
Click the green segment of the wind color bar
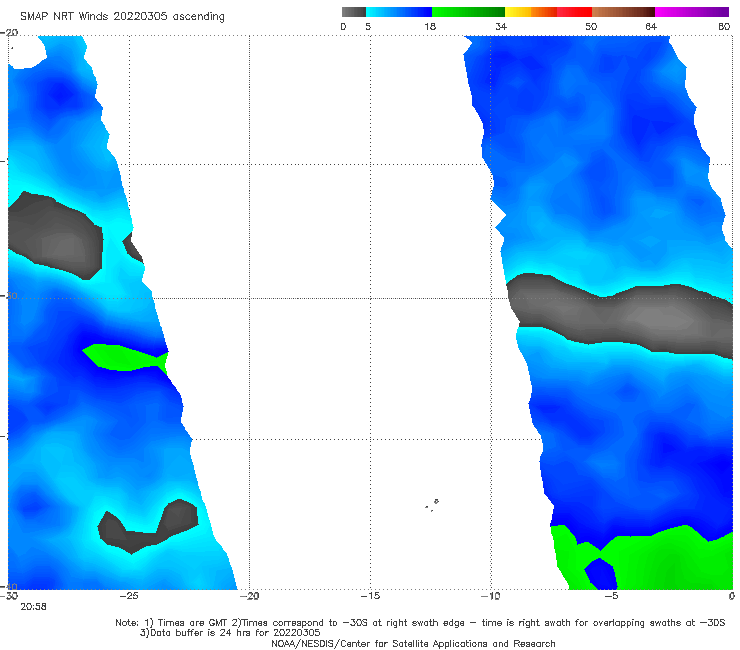468,12
